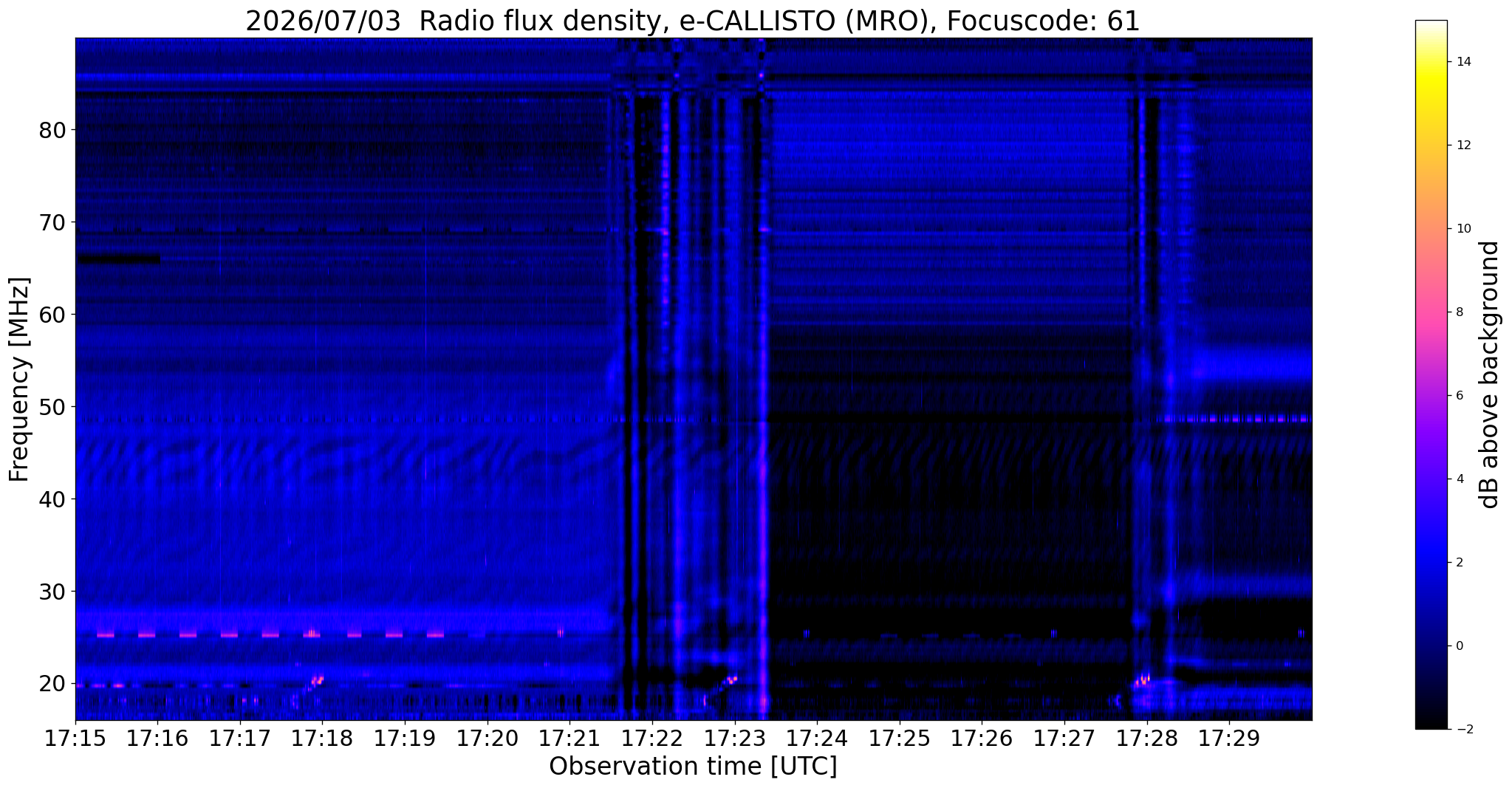Click the plot title mentioning e-CALLISTO (MRO)
Viewport: 1512px width, 788px height.
click(x=693, y=21)
